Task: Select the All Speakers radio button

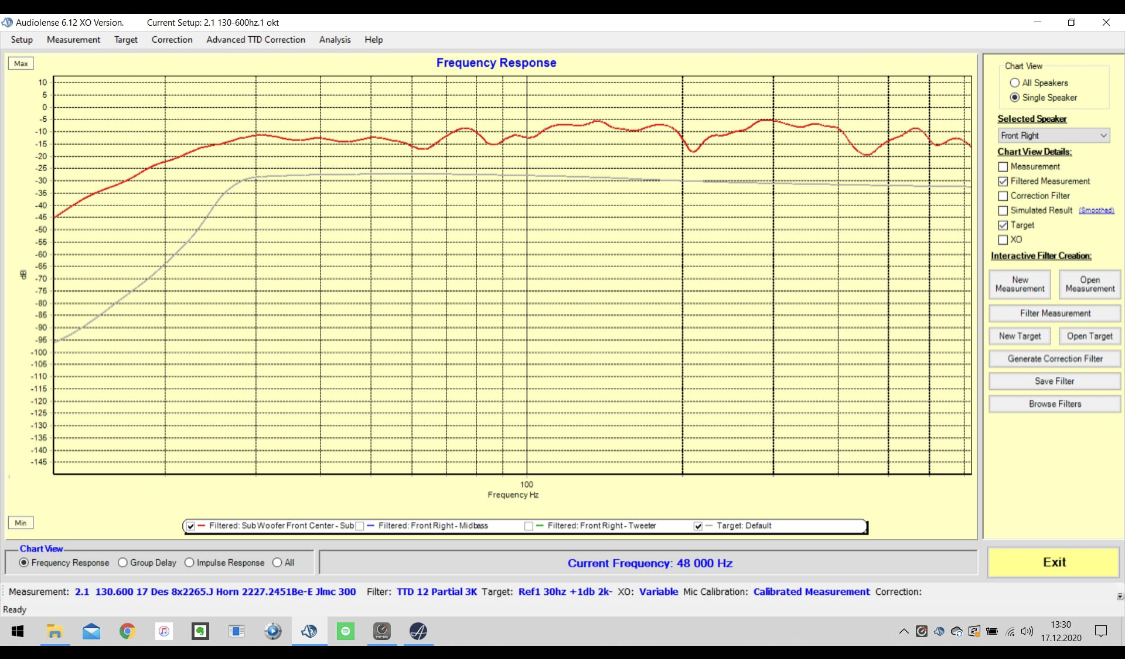Action: [1015, 83]
